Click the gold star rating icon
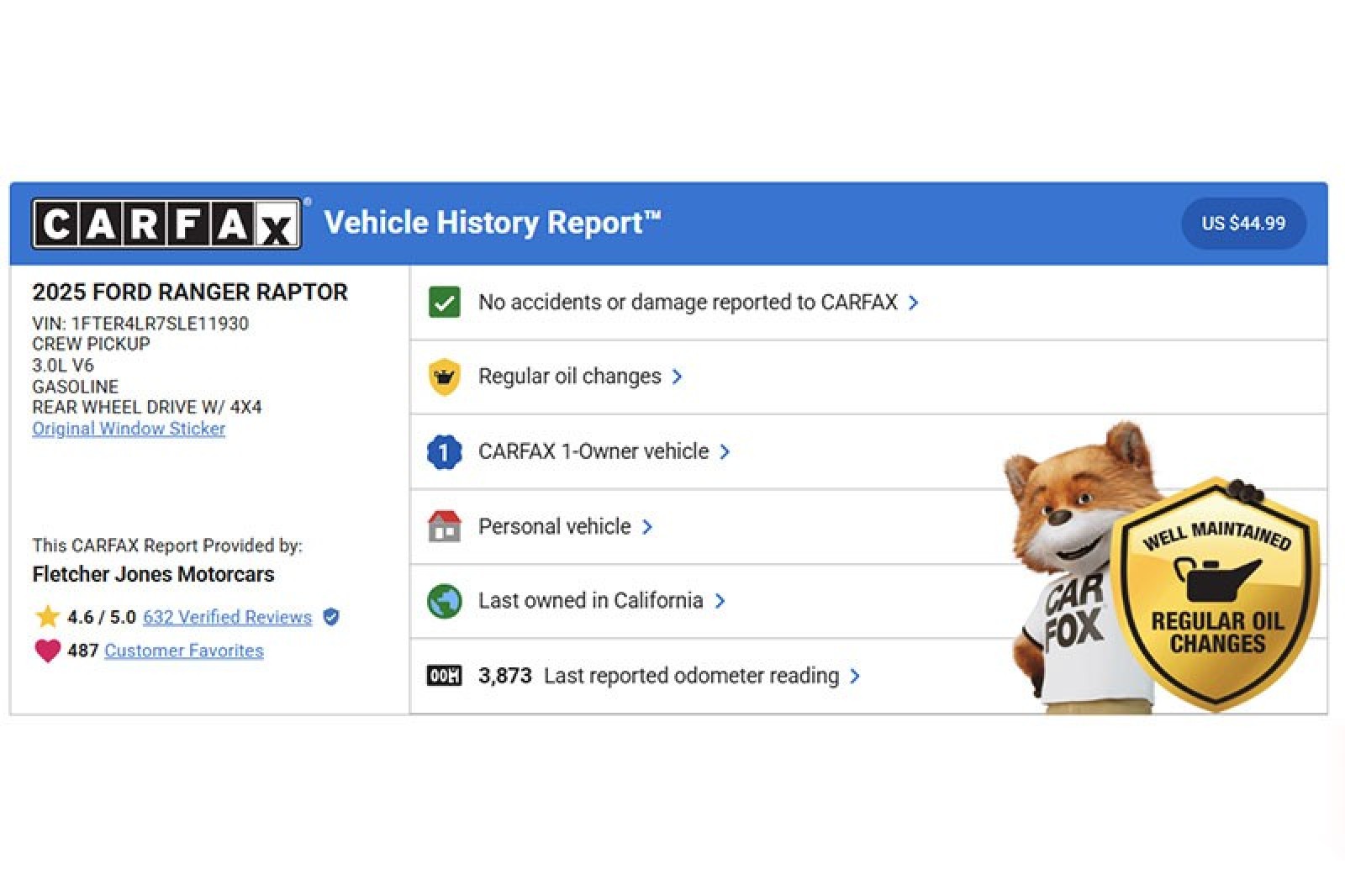Screen dimensions: 1345x896 click(47, 617)
